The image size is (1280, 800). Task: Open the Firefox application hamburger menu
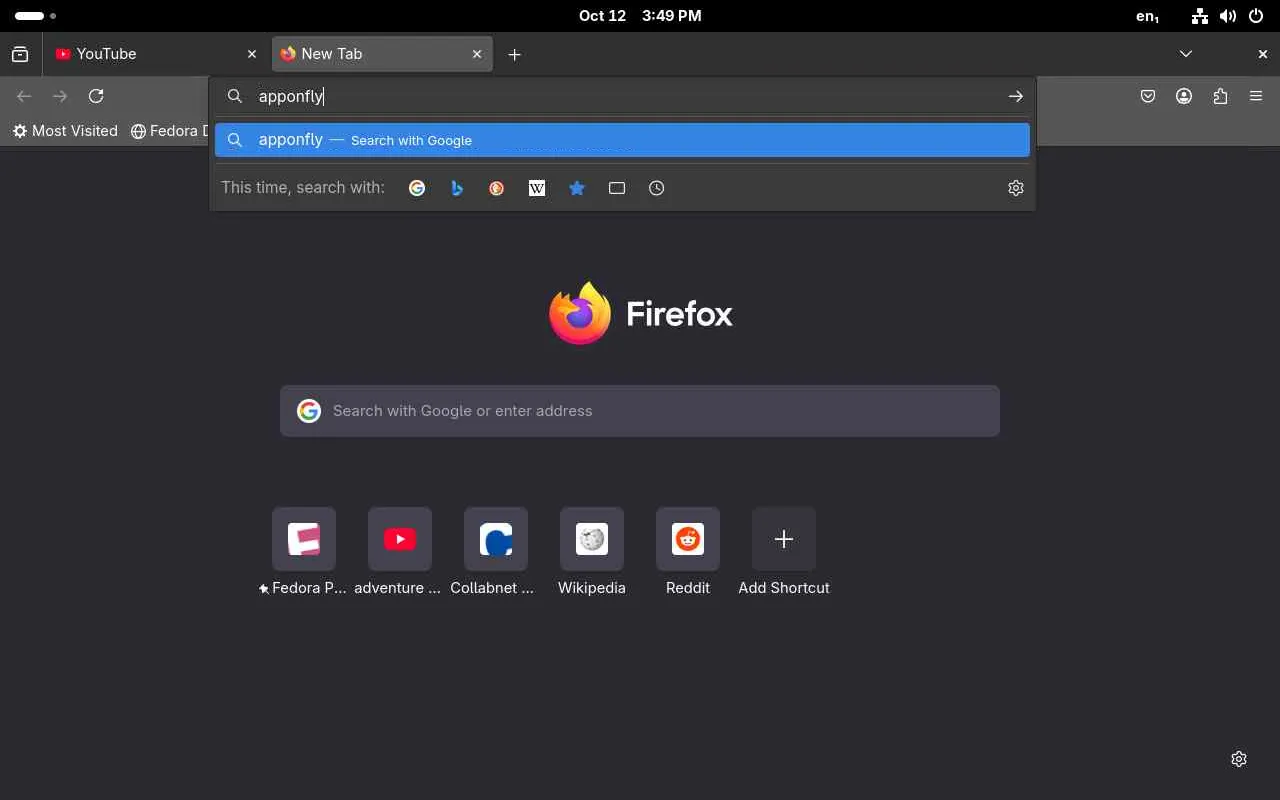click(1256, 96)
